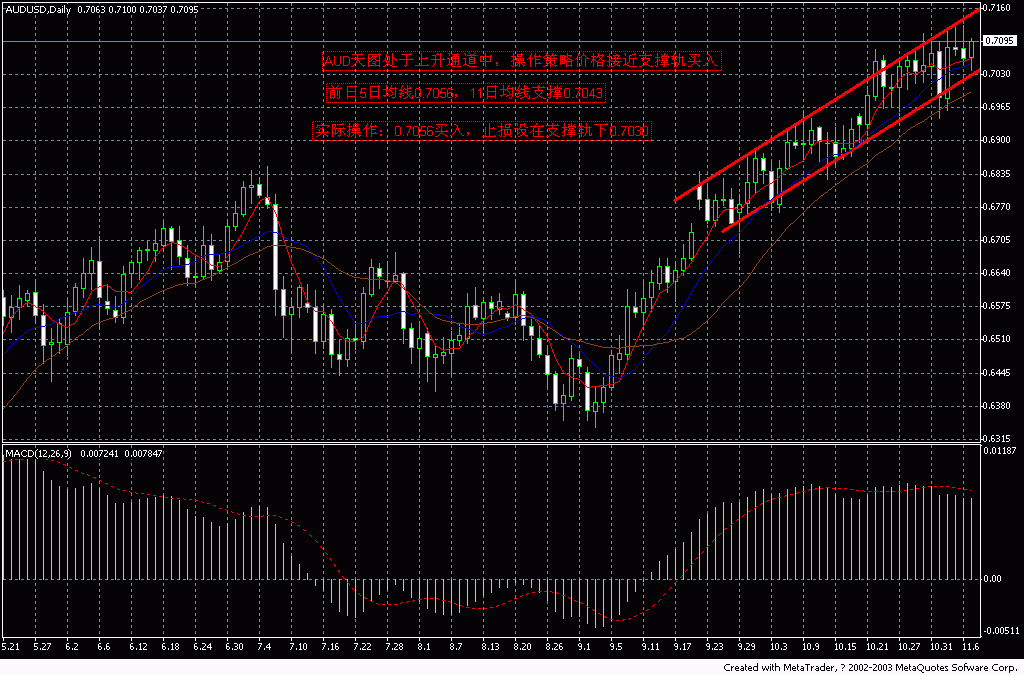Click the 5.27 date label
Viewport: 1024px width, 675px height.
42,646
